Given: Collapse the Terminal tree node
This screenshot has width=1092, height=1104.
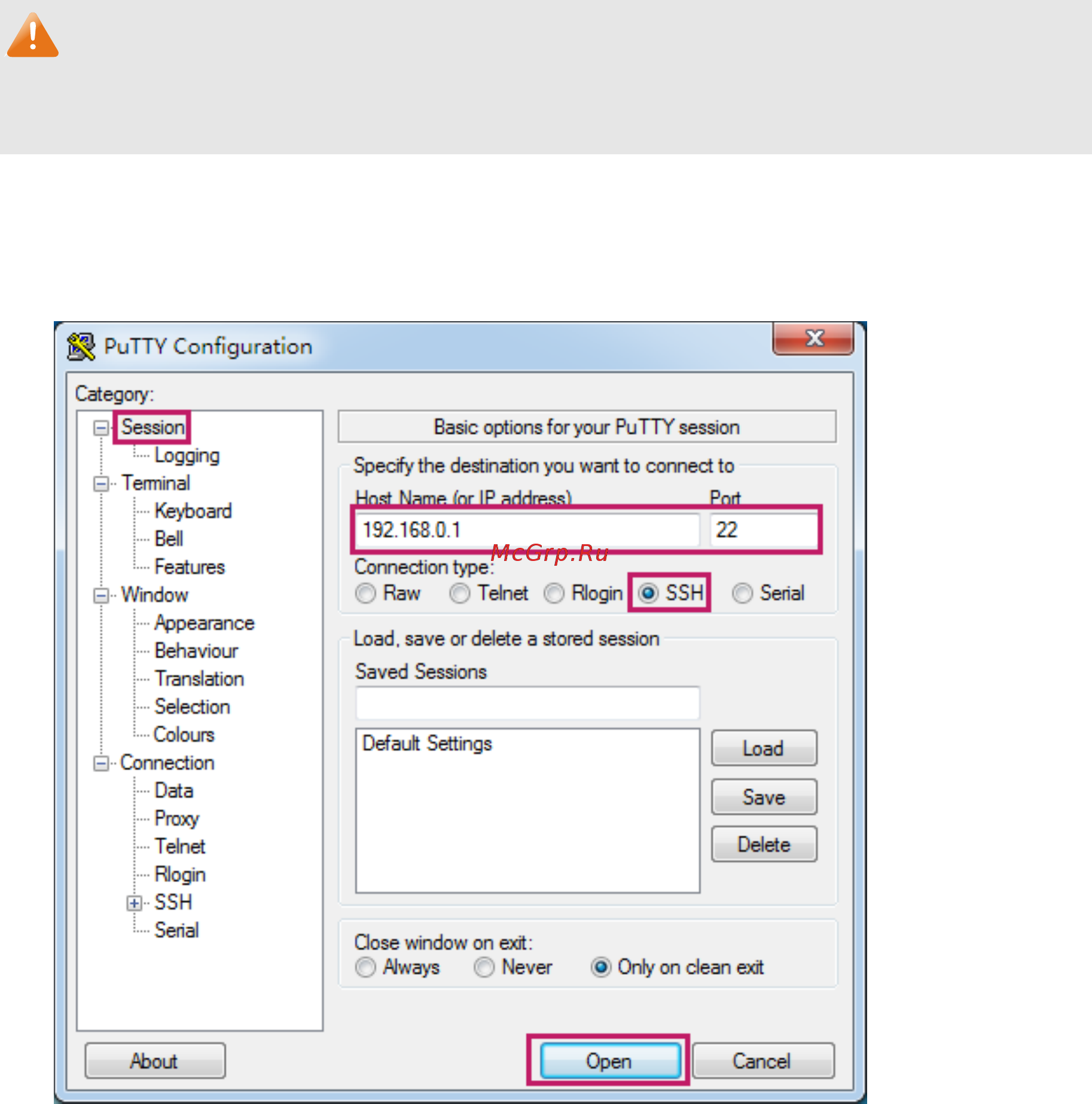Looking at the screenshot, I should (x=101, y=483).
